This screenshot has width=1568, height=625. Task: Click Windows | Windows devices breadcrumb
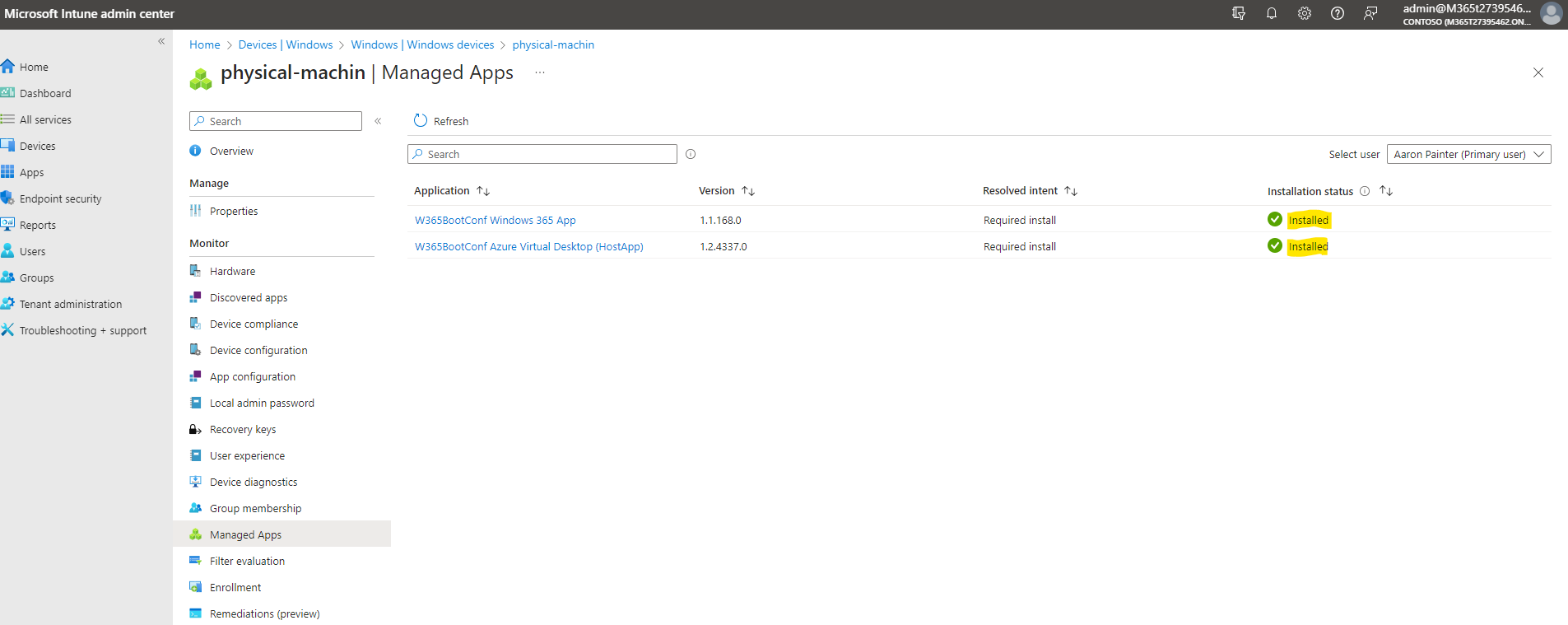422,44
